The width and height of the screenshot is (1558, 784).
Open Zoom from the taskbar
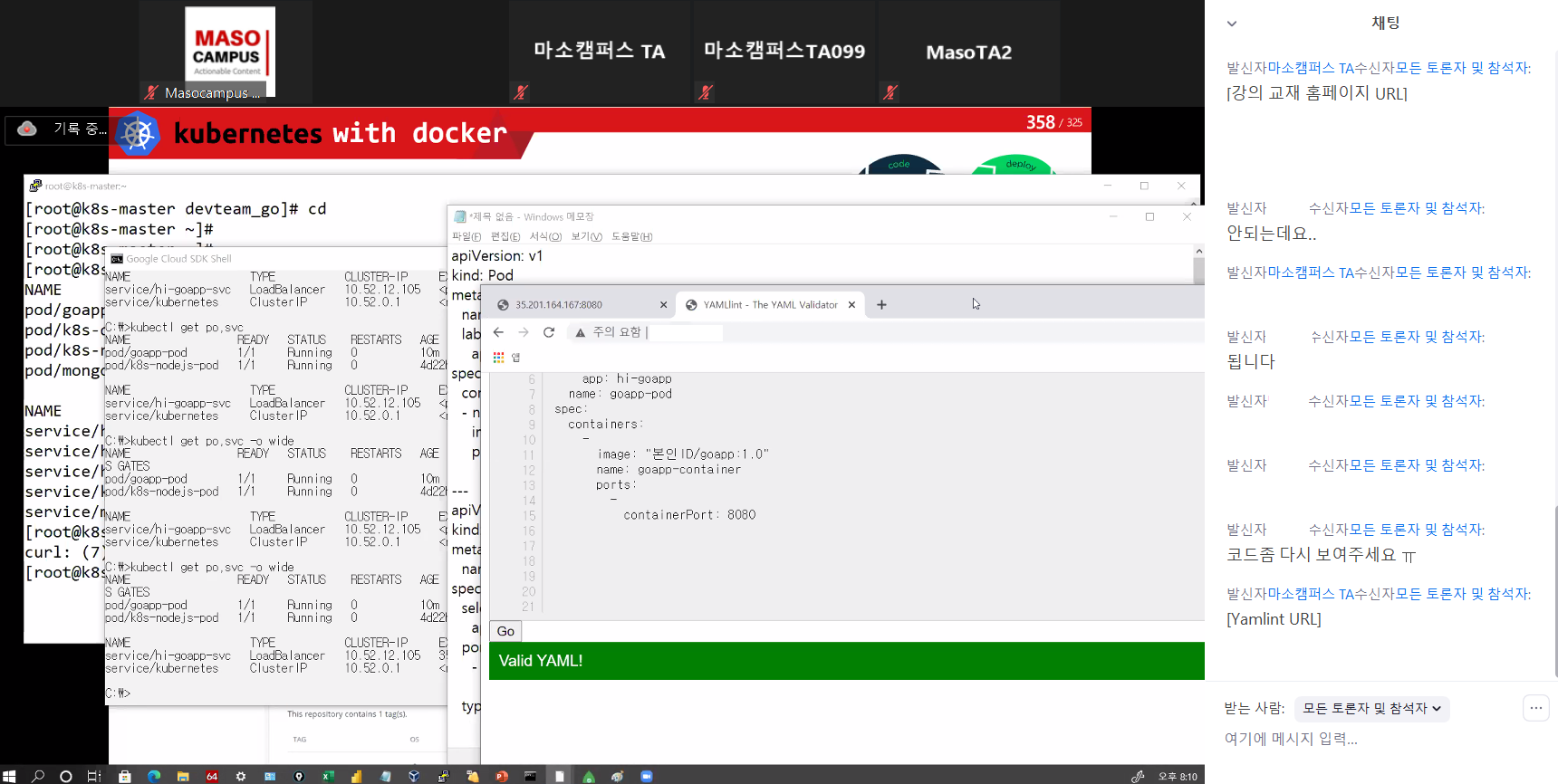pos(647,776)
